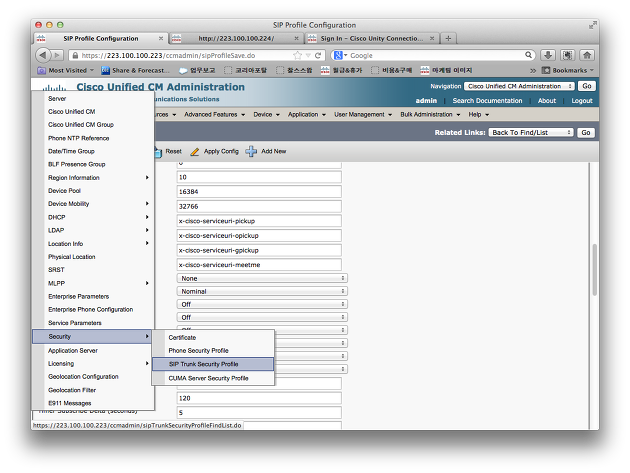Open the Bulk Administration menu
The width and height of the screenshot is (630, 473).
[x=430, y=115]
